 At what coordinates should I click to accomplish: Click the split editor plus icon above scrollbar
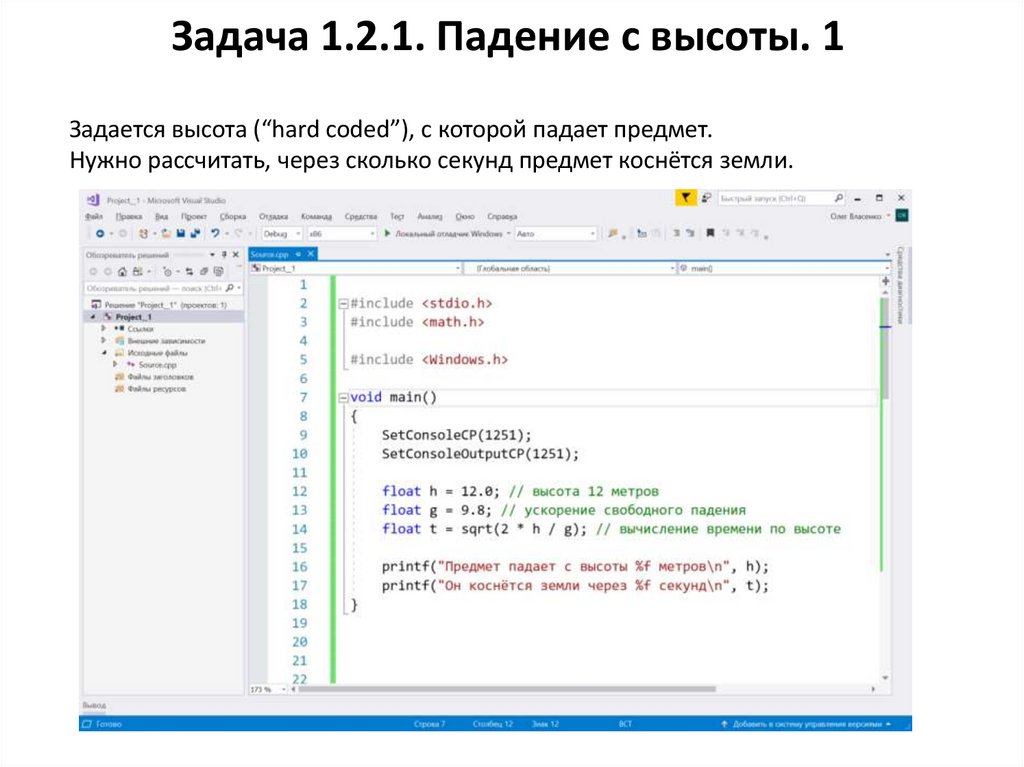pos(885,281)
